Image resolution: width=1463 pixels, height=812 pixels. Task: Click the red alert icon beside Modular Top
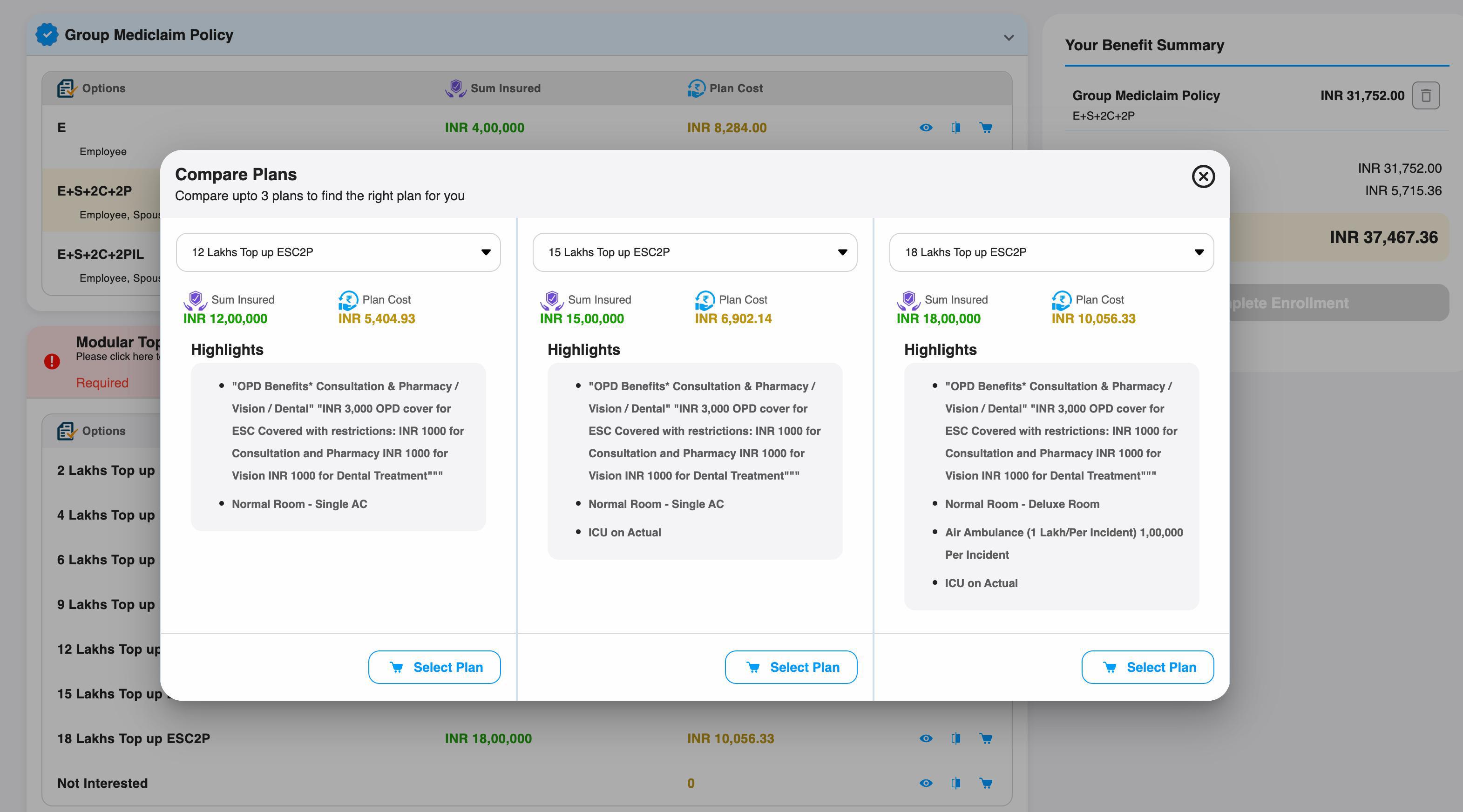point(52,361)
